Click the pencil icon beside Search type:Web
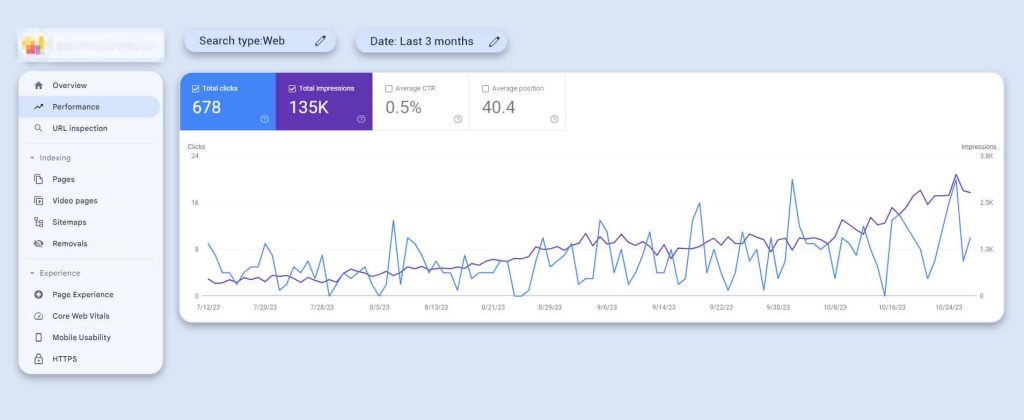 [x=320, y=41]
